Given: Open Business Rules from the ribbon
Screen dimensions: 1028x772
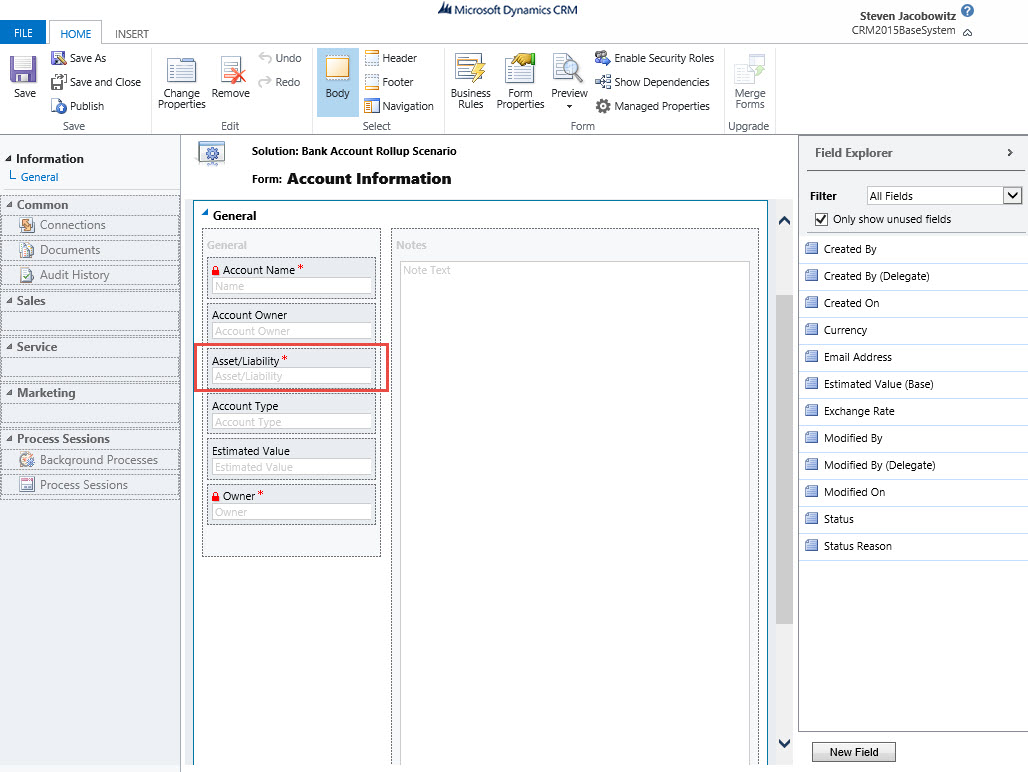Looking at the screenshot, I should 470,70.
